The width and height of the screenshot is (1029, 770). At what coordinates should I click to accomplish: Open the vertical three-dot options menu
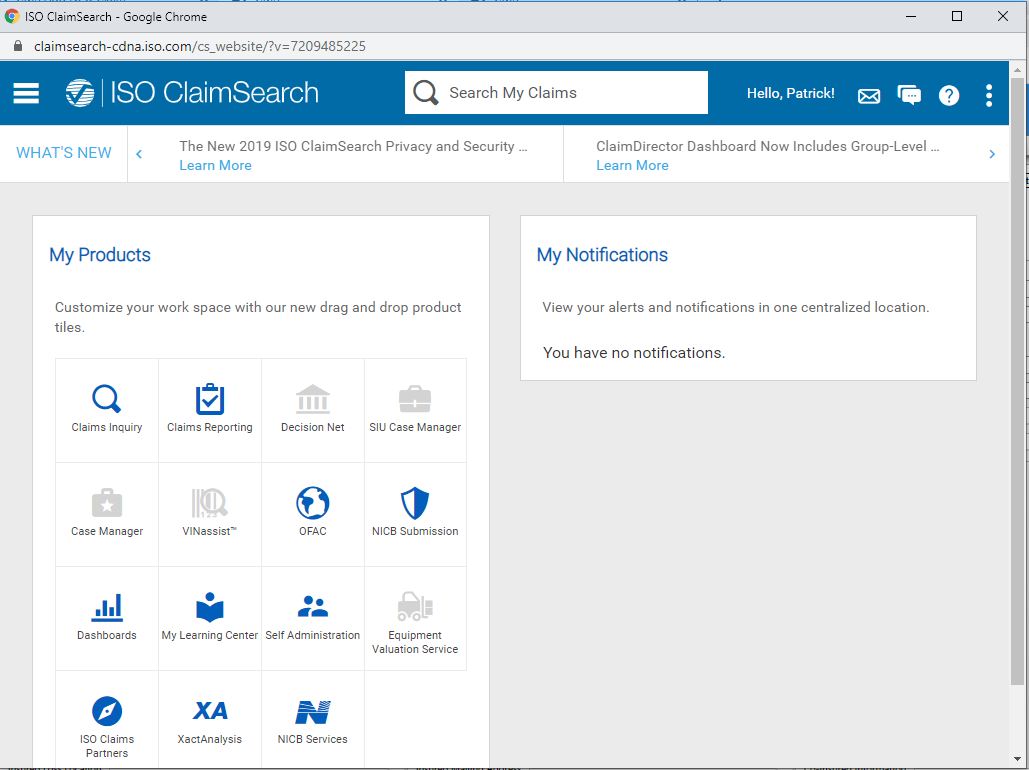pyautogui.click(x=989, y=95)
